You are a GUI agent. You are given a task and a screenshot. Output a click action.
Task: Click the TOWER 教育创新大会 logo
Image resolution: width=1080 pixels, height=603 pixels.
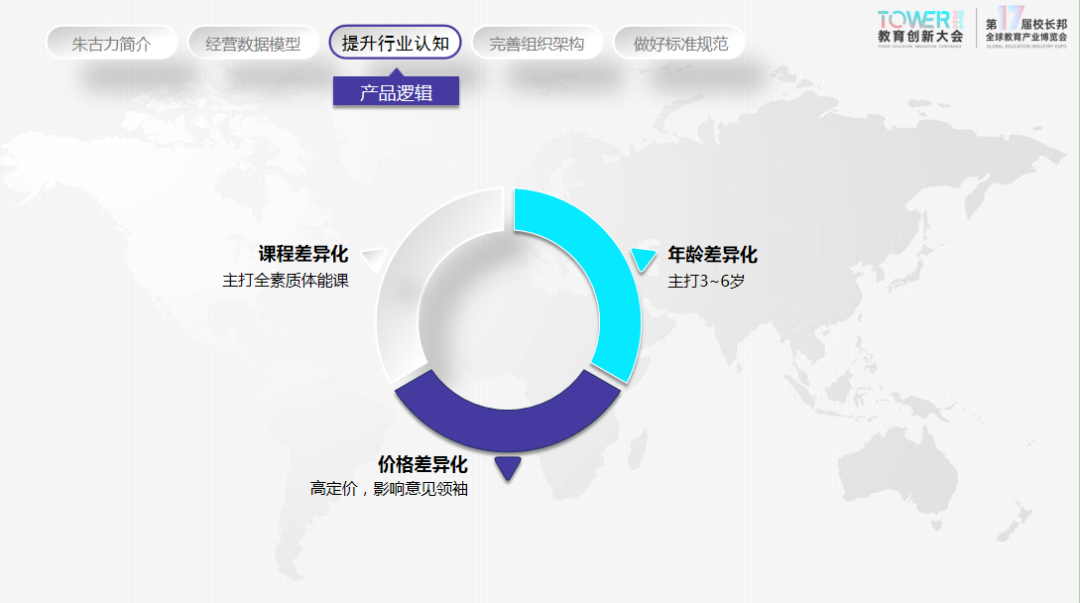pyautogui.click(x=920, y=27)
